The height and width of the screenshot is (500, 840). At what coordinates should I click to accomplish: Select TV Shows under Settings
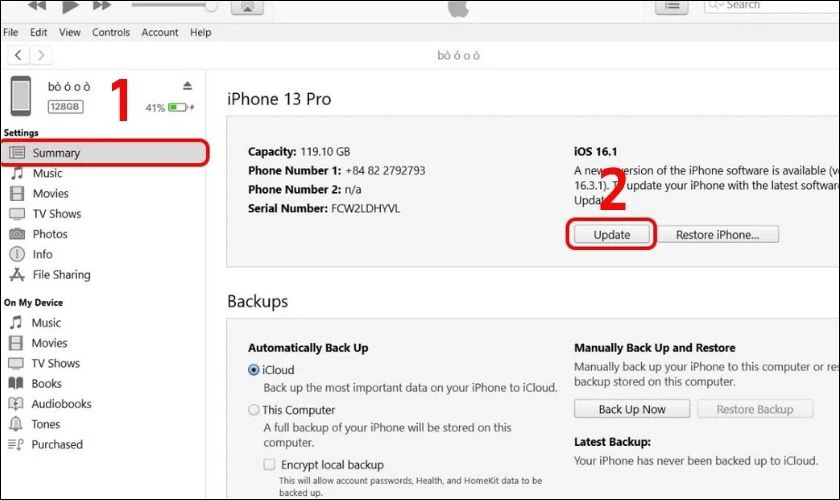click(57, 214)
